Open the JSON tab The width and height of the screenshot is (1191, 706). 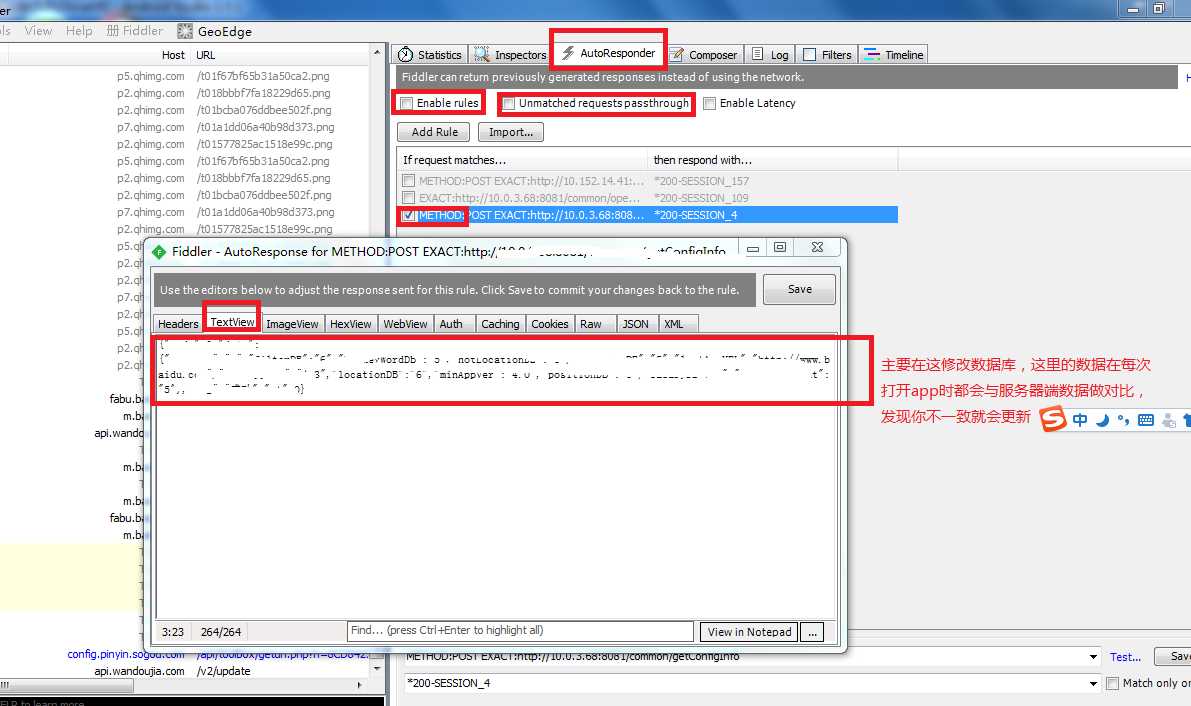(636, 324)
